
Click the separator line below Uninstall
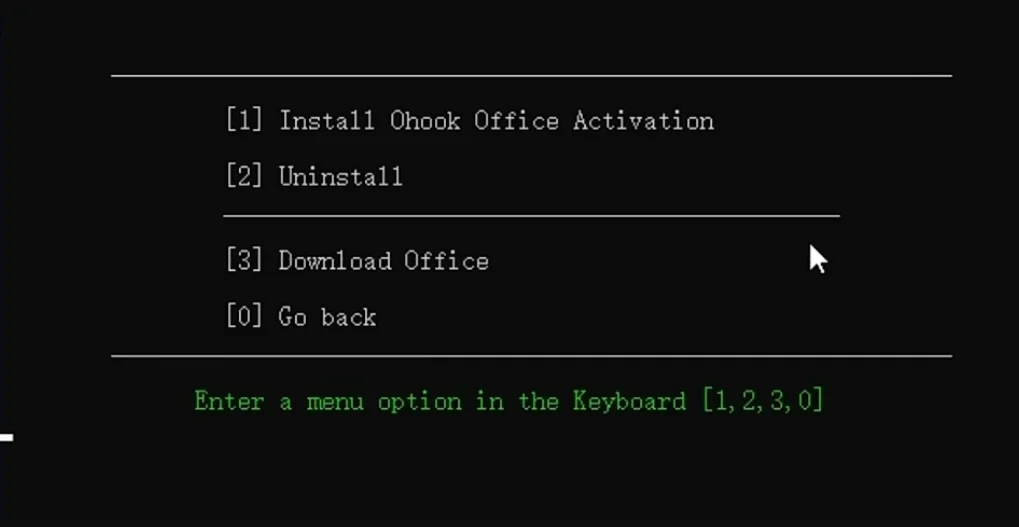530,215
